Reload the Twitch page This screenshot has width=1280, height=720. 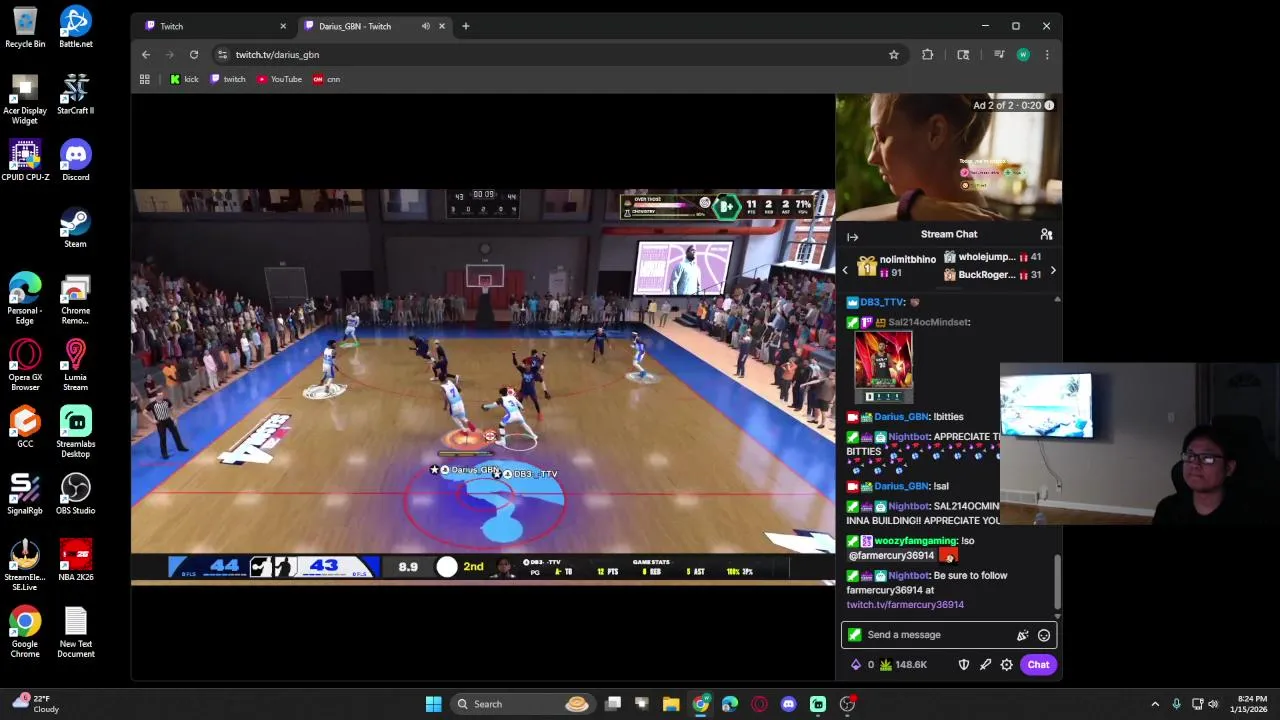coord(194,55)
